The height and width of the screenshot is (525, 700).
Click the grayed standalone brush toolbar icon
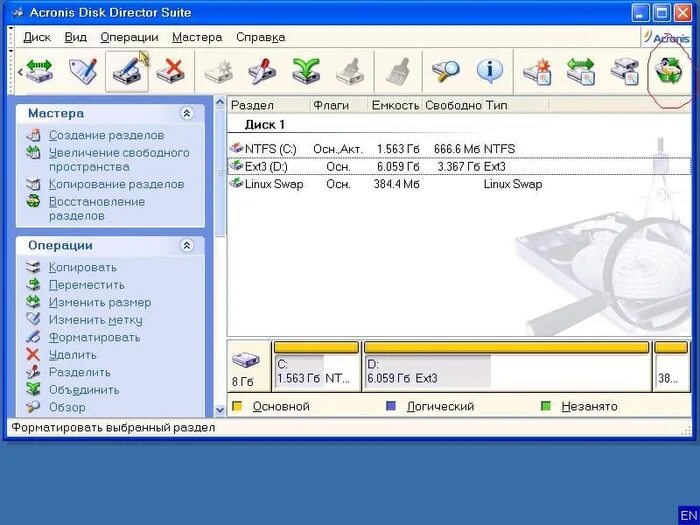point(398,71)
